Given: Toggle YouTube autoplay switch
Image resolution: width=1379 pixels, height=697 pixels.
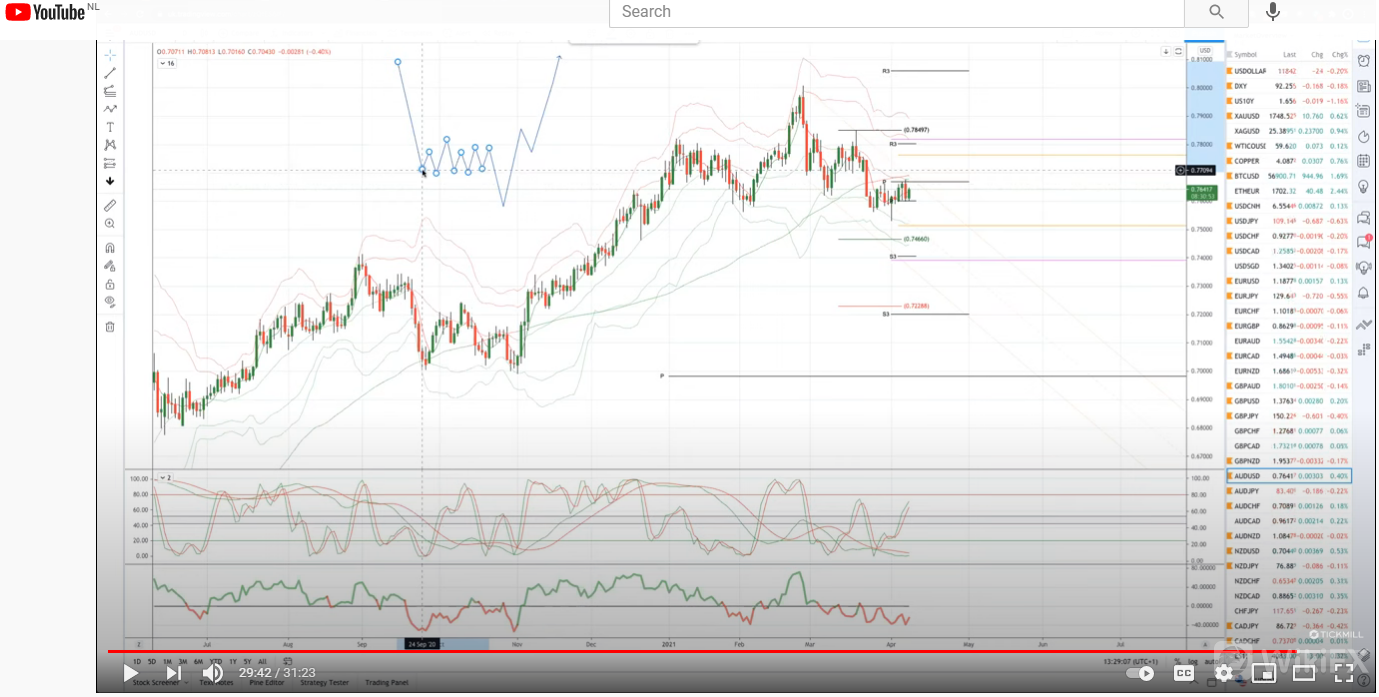Looking at the screenshot, I should coord(1140,673).
